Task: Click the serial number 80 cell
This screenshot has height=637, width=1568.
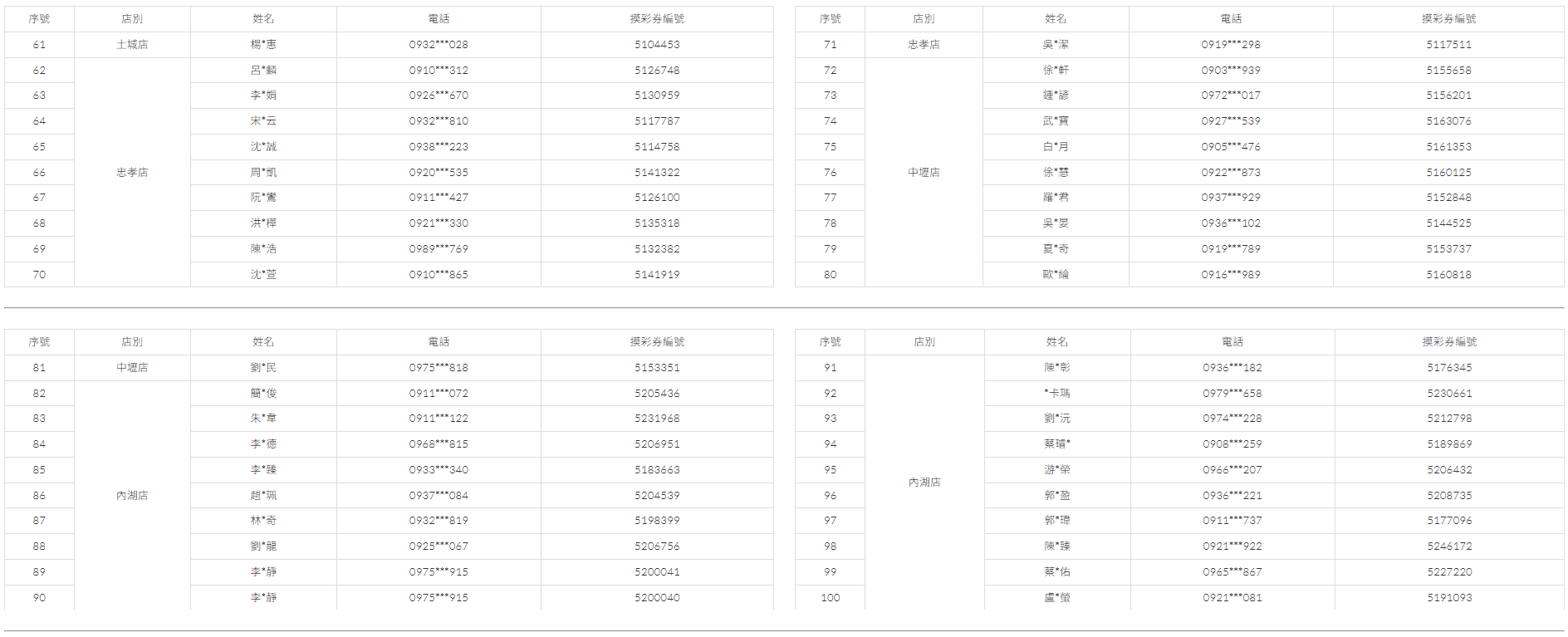Action: click(x=830, y=275)
